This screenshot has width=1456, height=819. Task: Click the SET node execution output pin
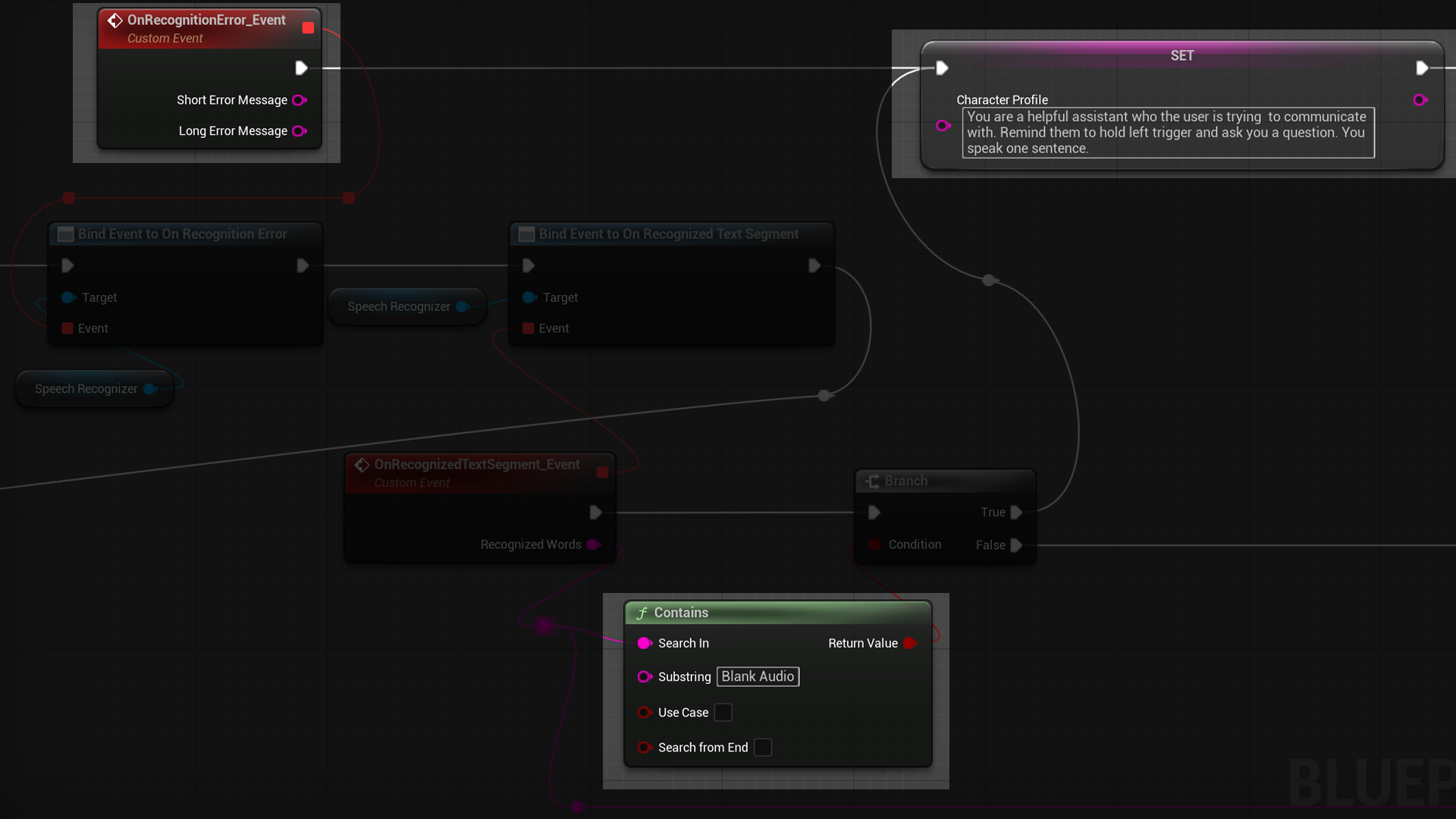pyautogui.click(x=1422, y=68)
